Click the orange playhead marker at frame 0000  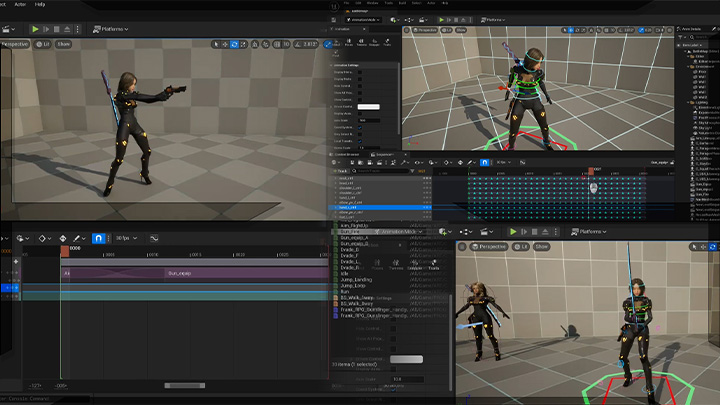[65, 251]
